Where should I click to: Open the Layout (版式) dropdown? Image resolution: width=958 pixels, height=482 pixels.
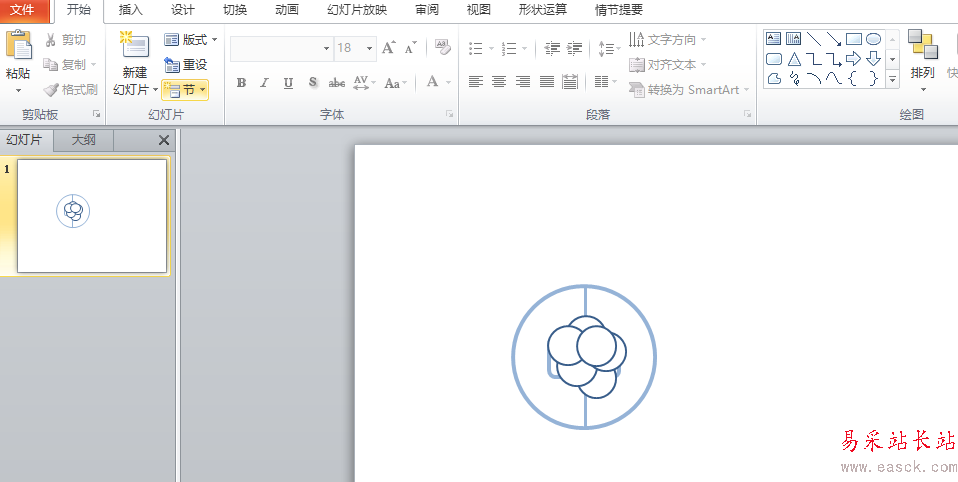point(191,40)
